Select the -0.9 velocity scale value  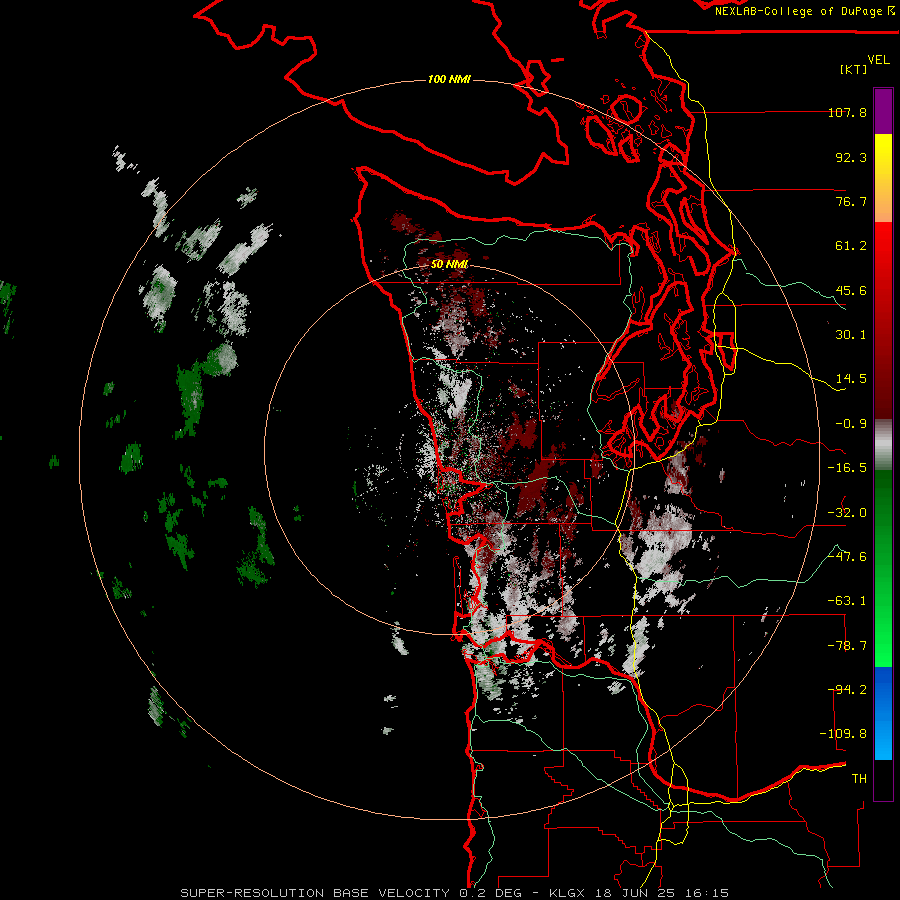pos(851,424)
